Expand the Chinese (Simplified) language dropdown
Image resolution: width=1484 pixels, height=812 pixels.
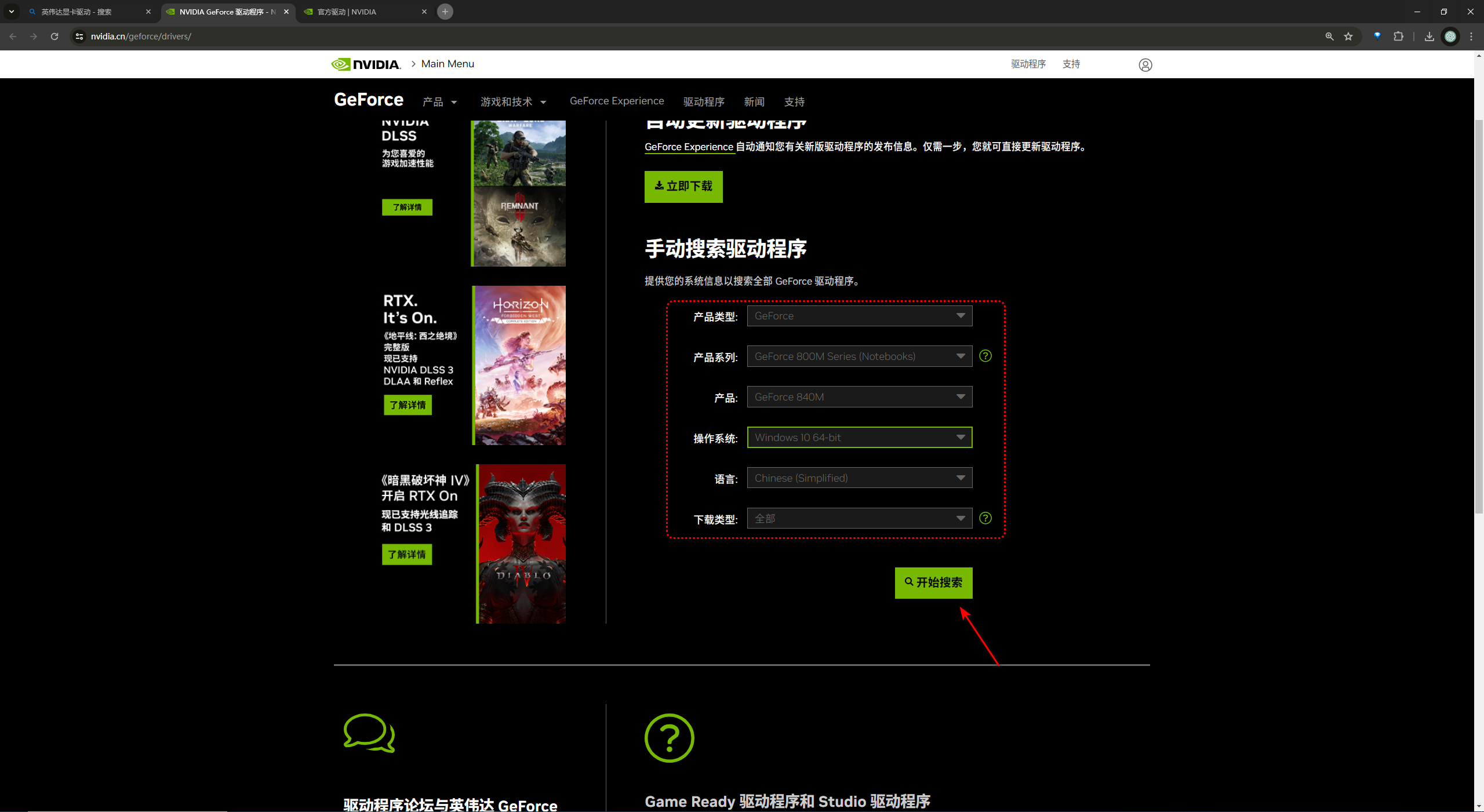[859, 478]
